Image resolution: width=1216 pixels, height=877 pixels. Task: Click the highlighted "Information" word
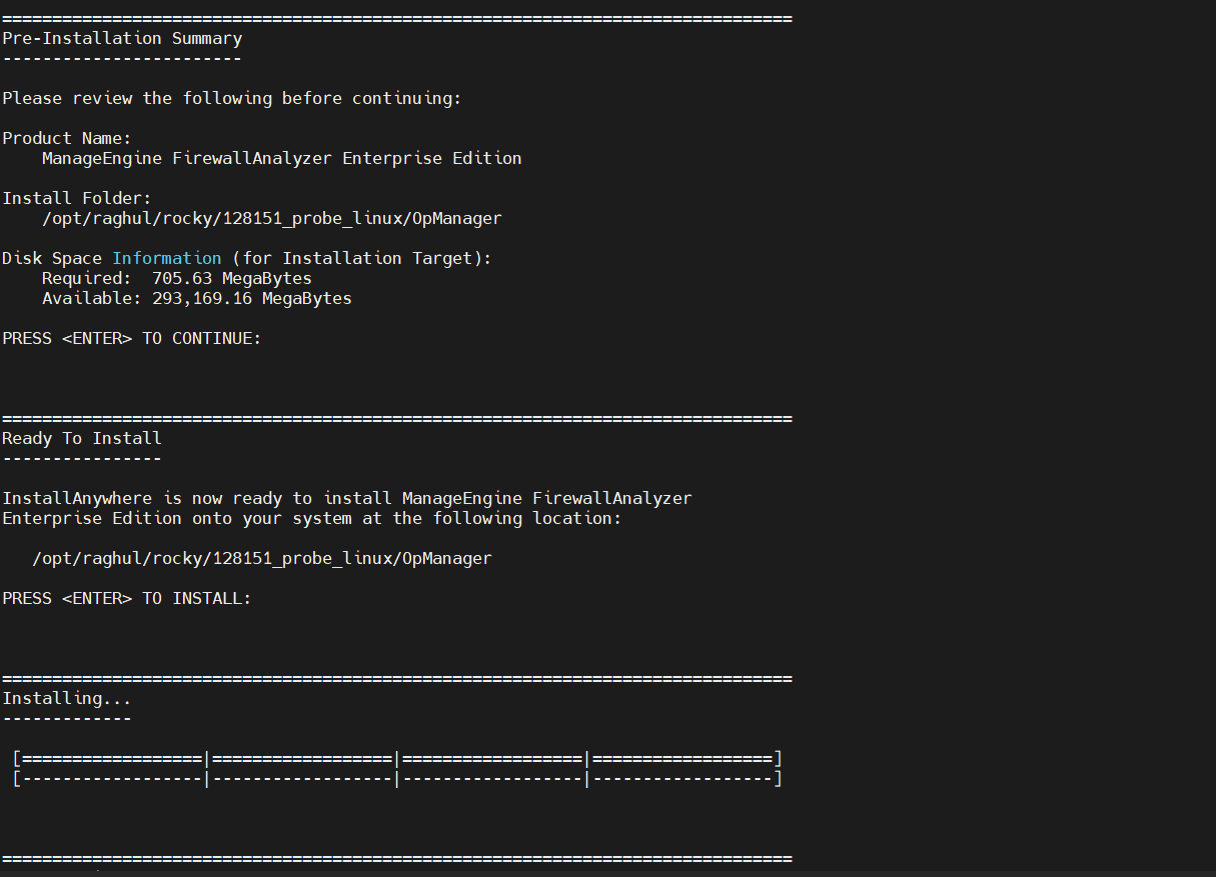pos(167,258)
